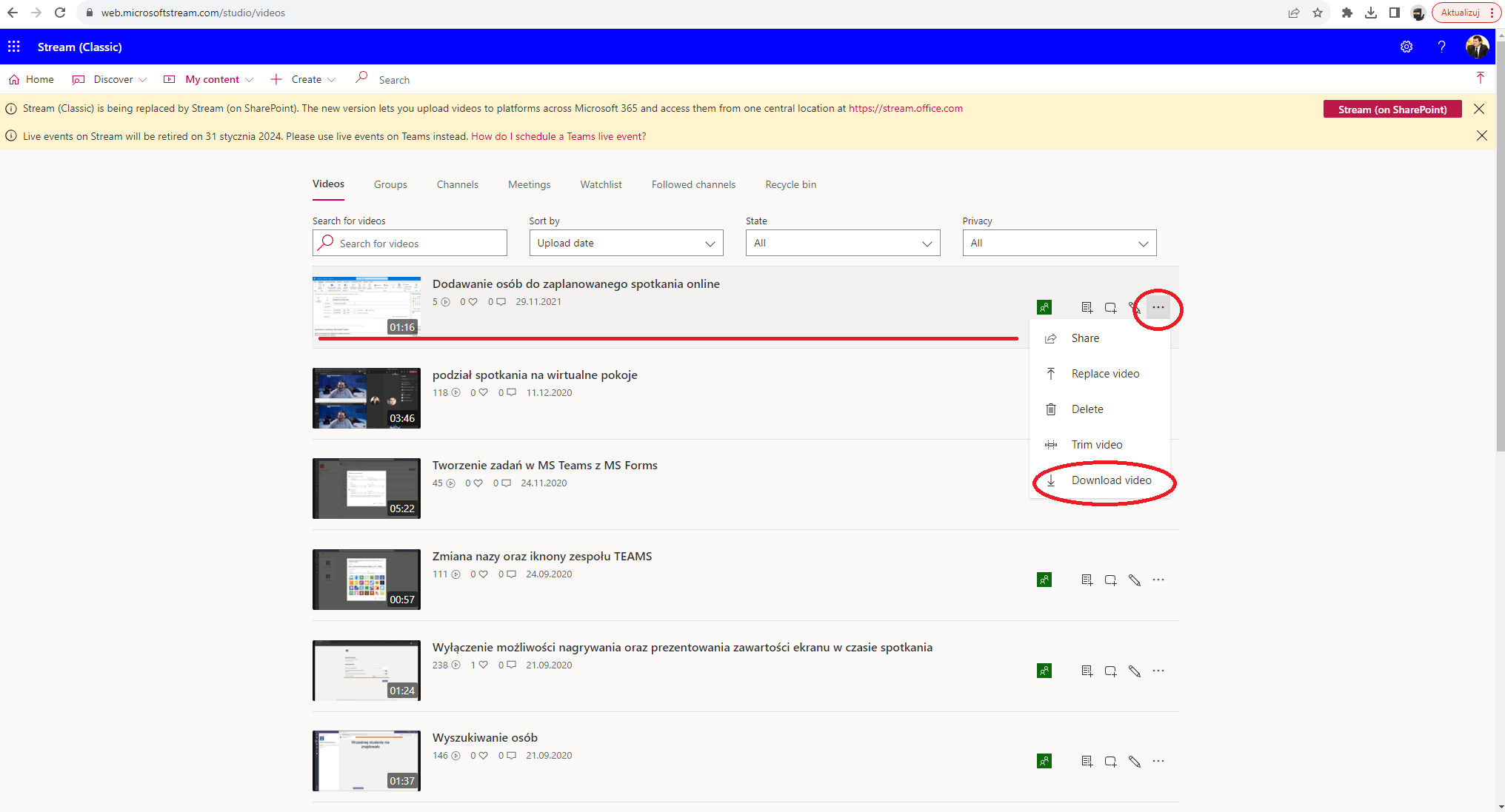Viewport: 1505px width, 812px height.
Task: Click the green group icon on the 'Dodawanie osób' row
Action: click(x=1044, y=307)
